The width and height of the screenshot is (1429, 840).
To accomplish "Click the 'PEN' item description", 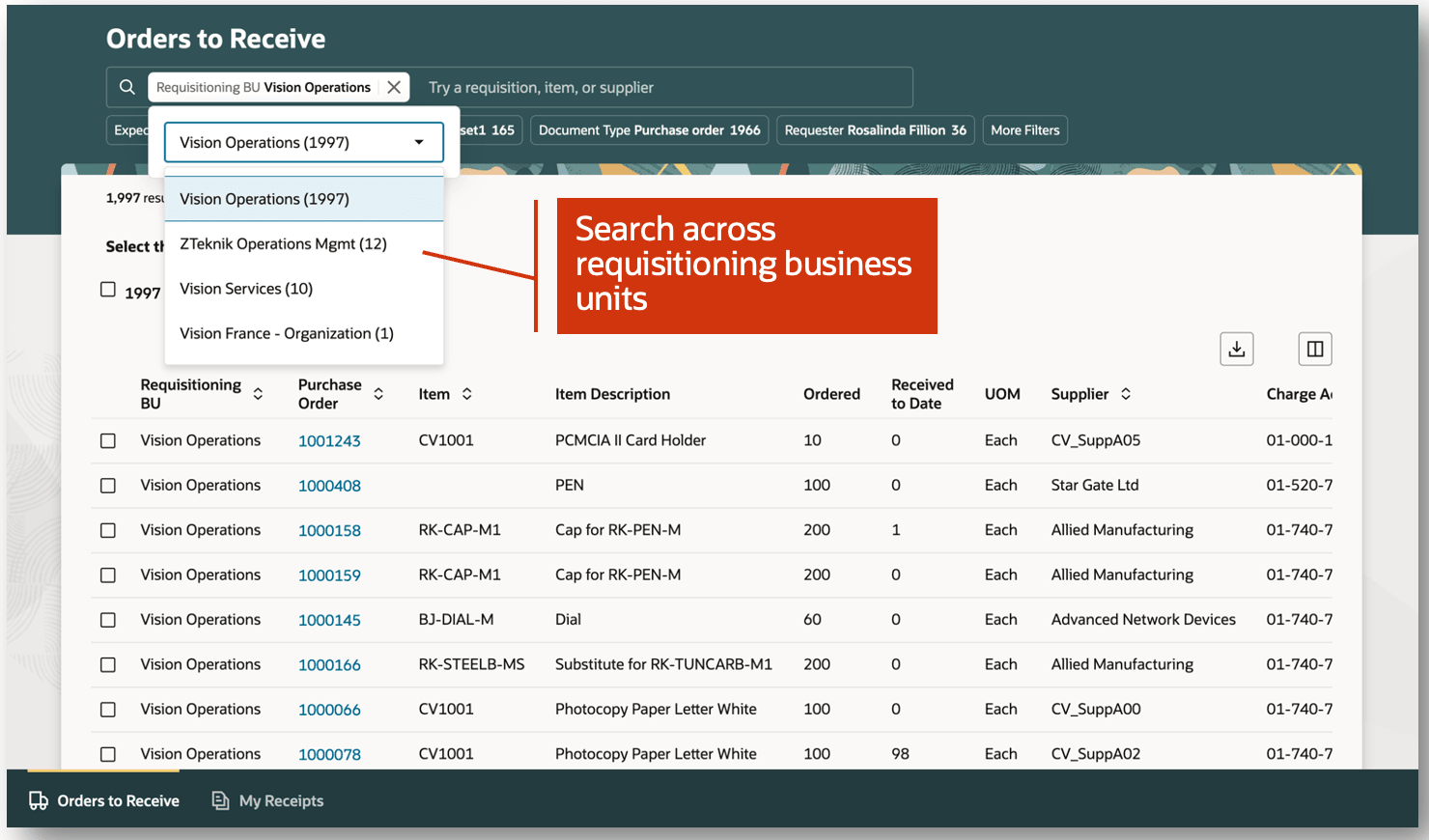I will click(570, 485).
